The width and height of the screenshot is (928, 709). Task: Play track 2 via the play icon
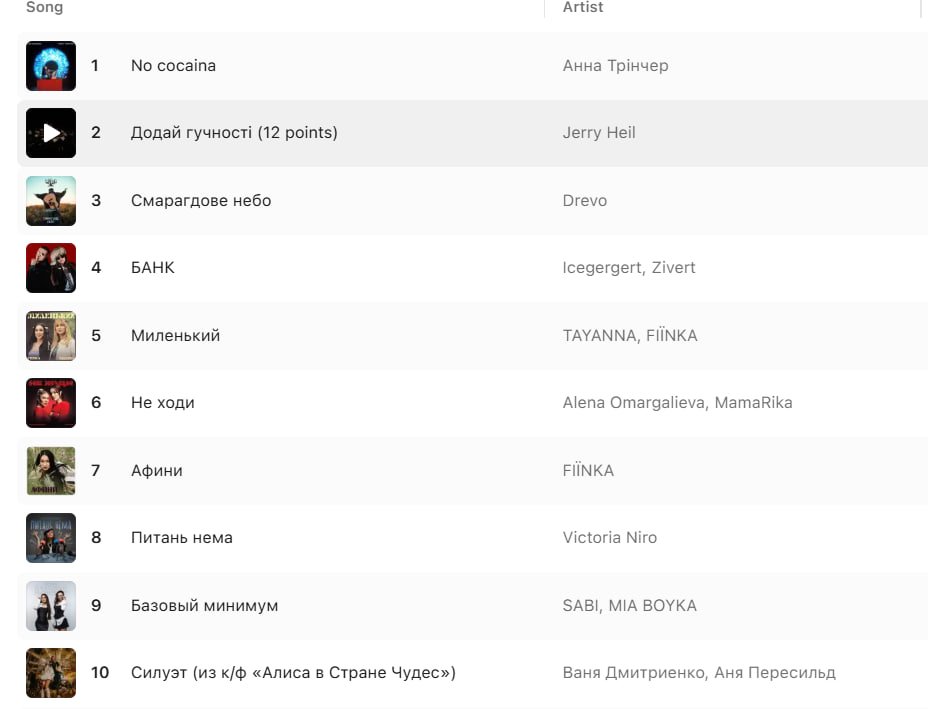[x=51, y=133]
